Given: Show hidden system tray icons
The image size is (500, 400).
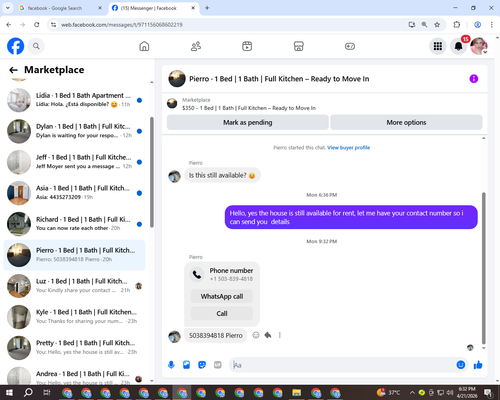Looking at the screenshot, I should pos(412,393).
